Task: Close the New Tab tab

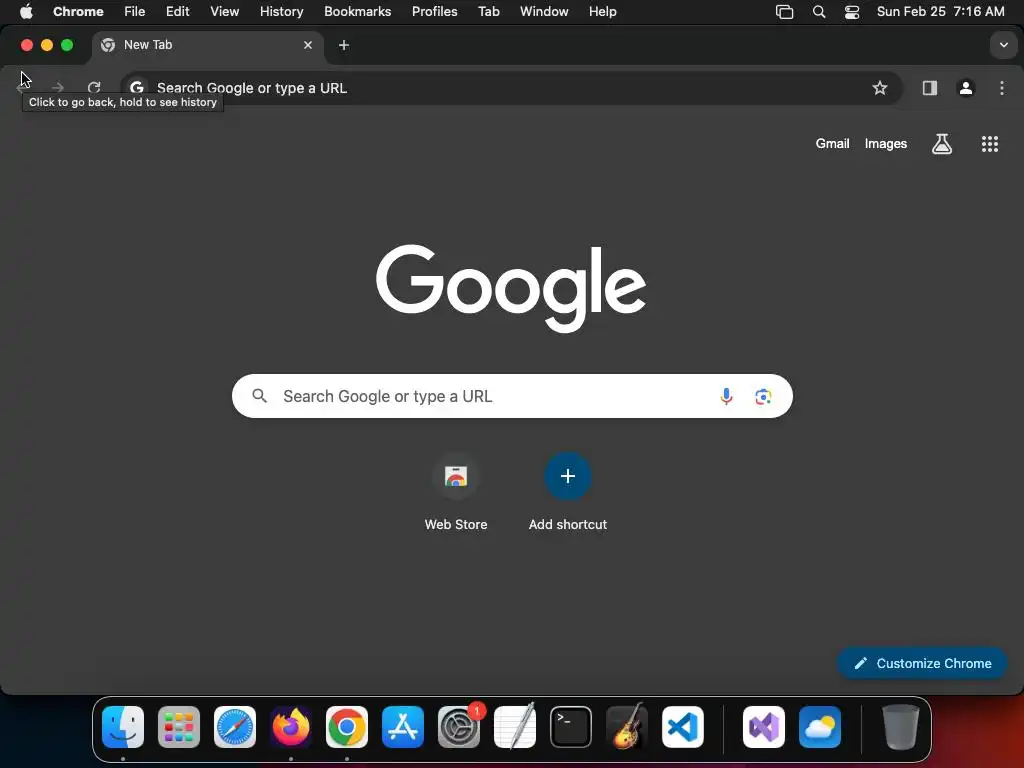Action: 308,45
